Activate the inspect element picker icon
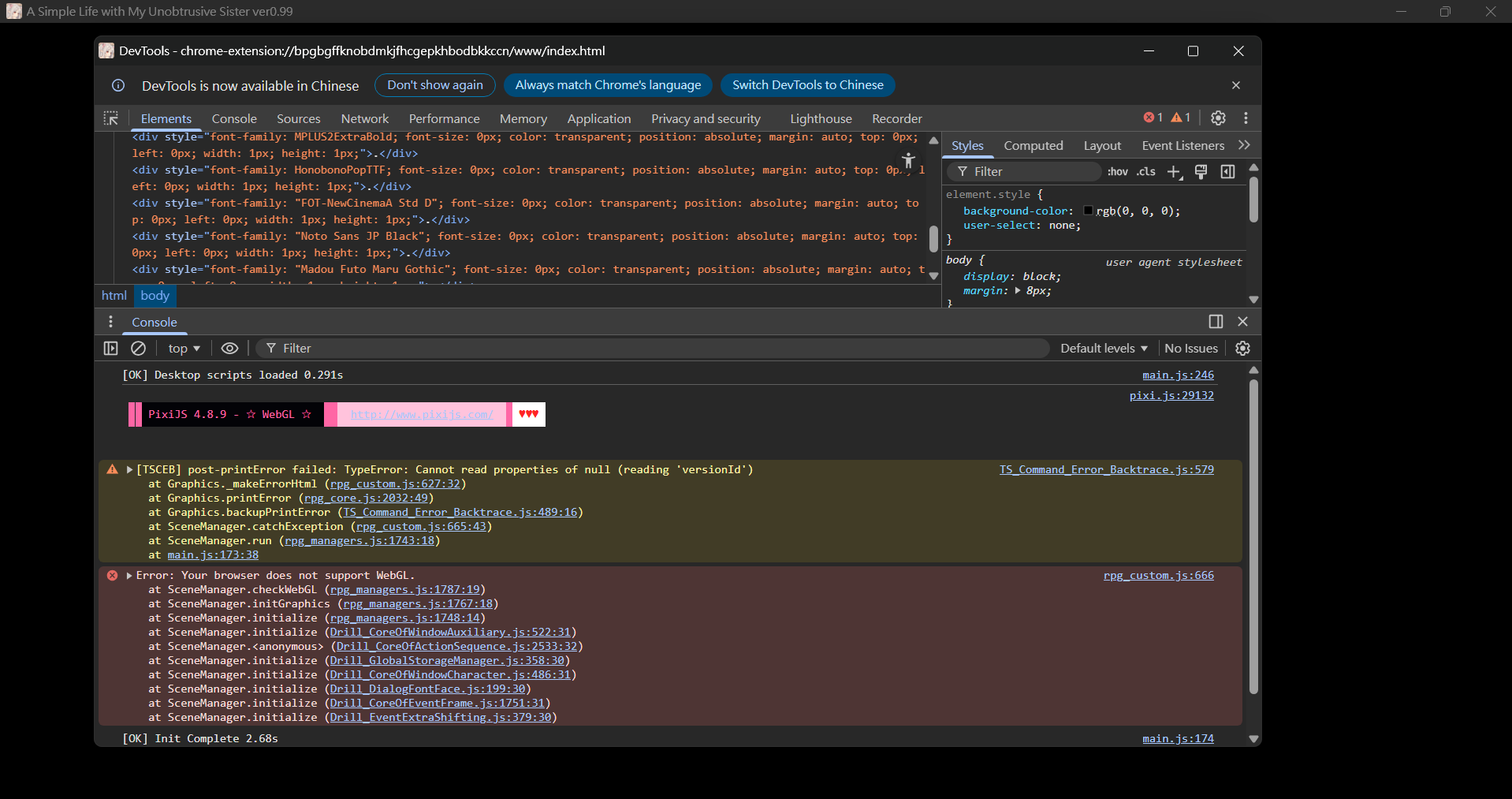The width and height of the screenshot is (1512, 799). pyautogui.click(x=111, y=118)
